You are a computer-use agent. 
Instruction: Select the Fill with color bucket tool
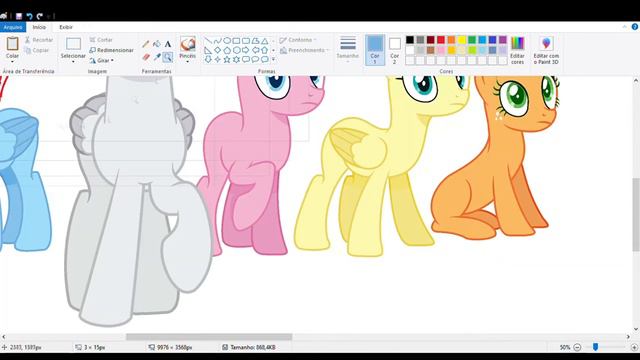tap(157, 44)
